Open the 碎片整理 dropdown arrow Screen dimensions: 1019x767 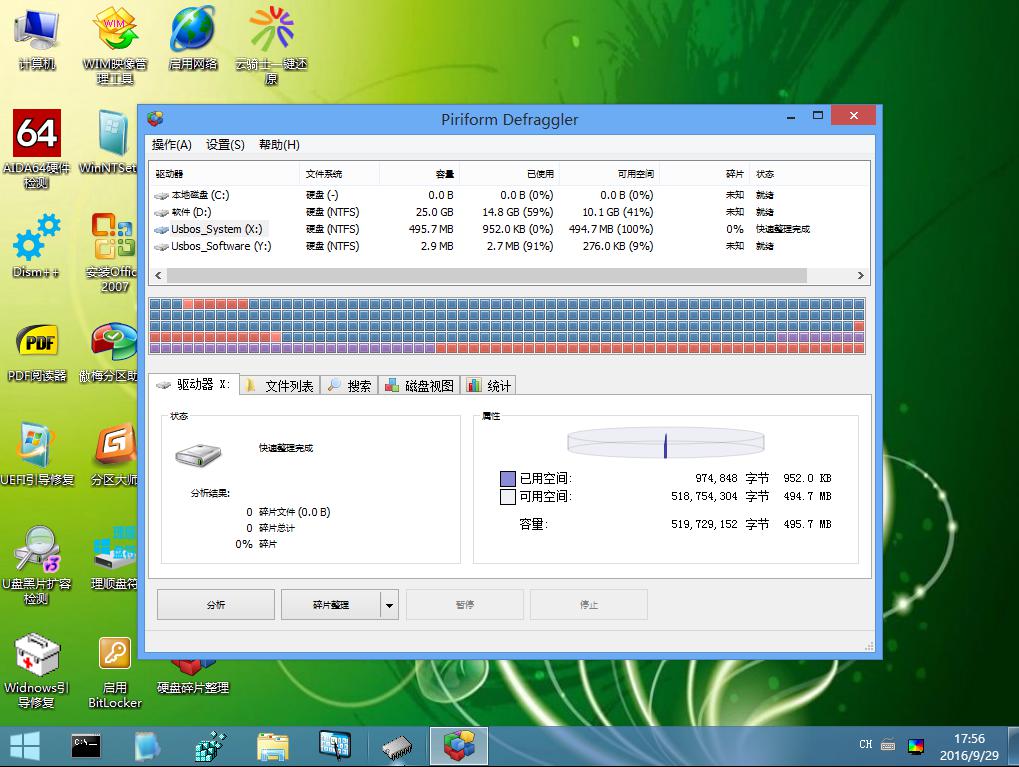390,605
